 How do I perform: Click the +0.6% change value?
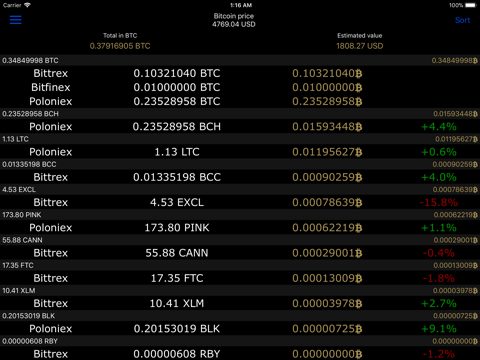tap(439, 152)
